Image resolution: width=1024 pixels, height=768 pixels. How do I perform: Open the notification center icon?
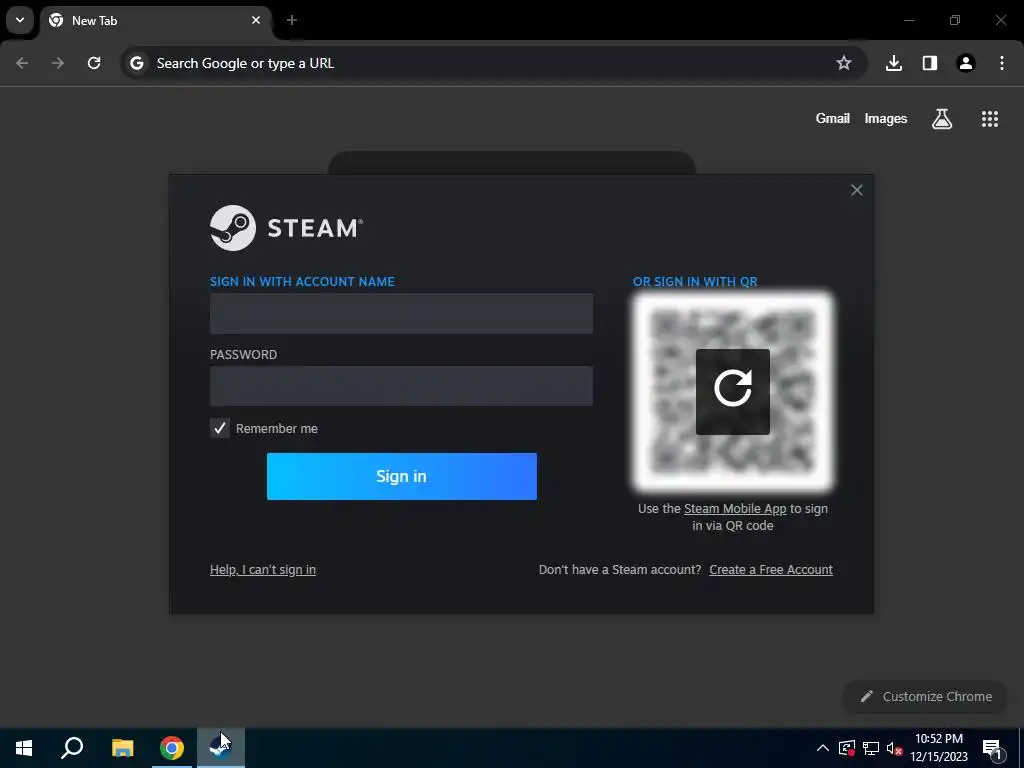coord(992,748)
